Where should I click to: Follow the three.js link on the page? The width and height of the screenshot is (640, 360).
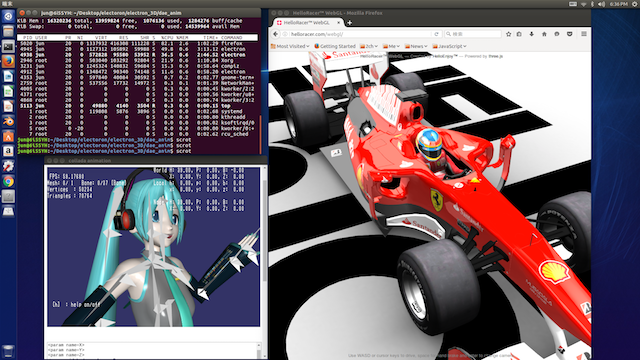[x=496, y=56]
